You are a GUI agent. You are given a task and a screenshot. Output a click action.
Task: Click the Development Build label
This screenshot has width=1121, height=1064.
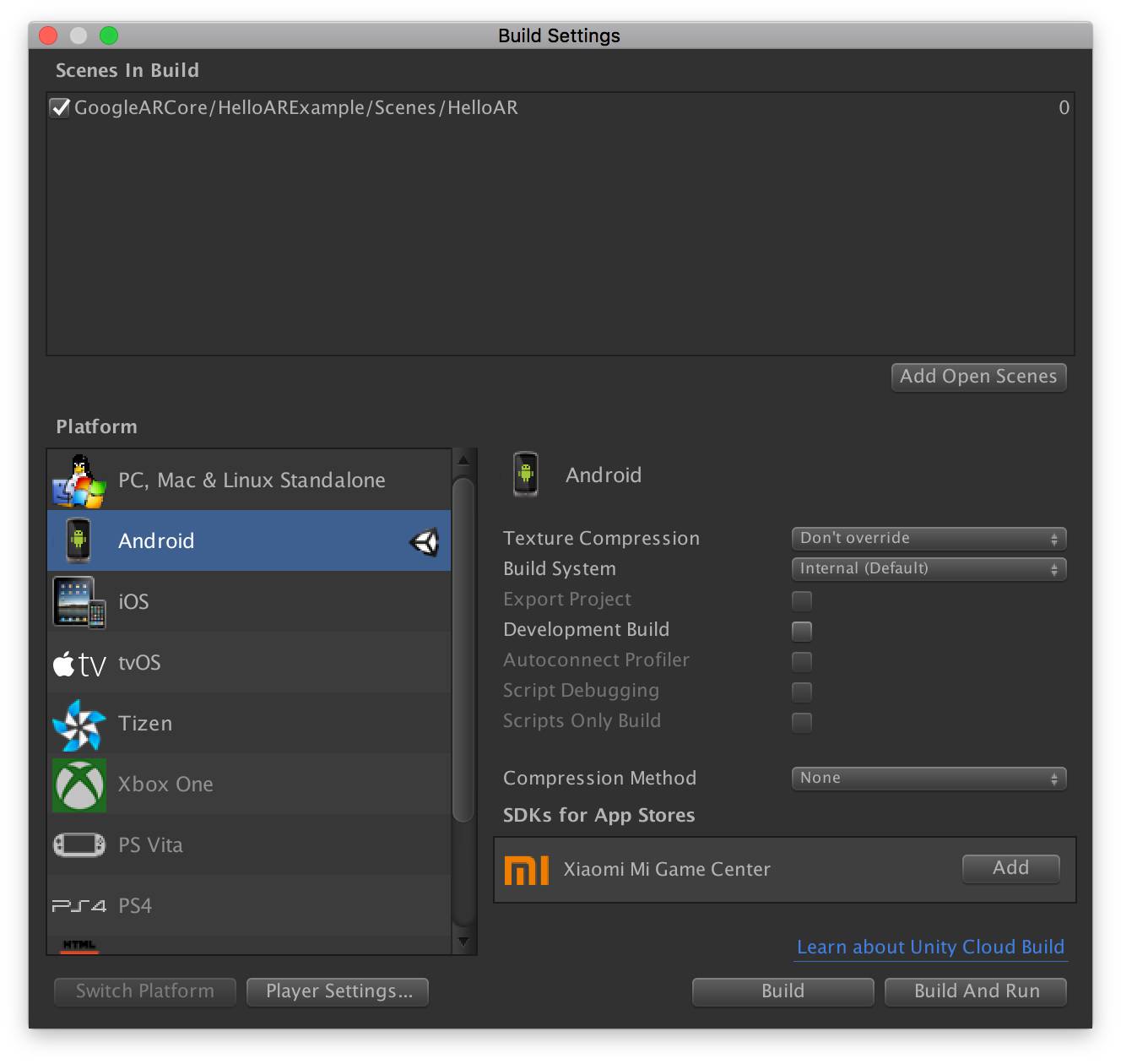[x=586, y=630]
